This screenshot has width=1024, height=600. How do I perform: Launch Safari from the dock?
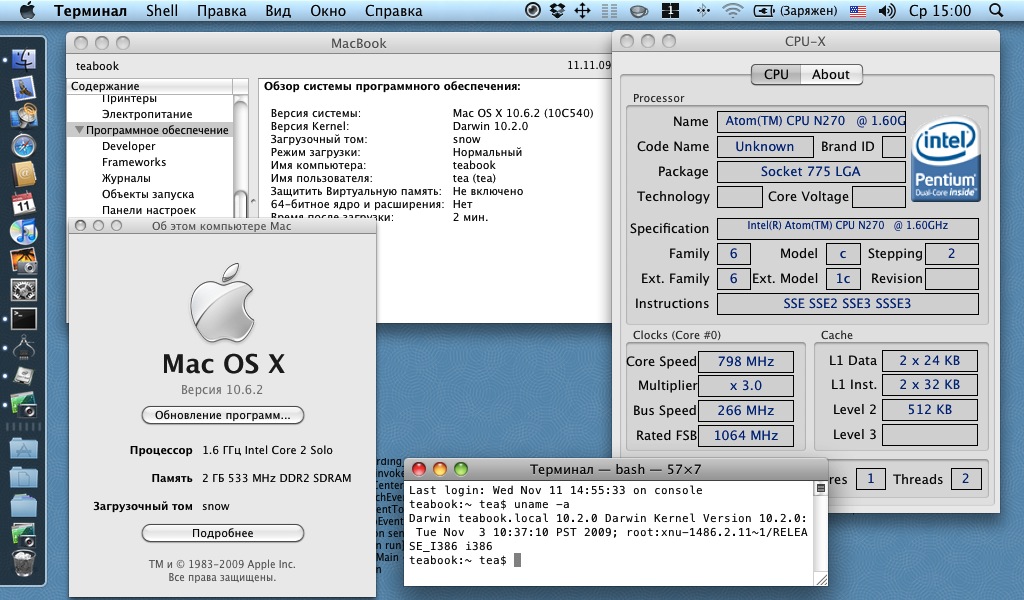(x=23, y=146)
